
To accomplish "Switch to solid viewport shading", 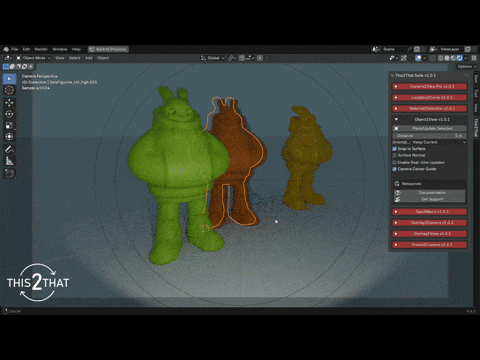I will click(447, 58).
